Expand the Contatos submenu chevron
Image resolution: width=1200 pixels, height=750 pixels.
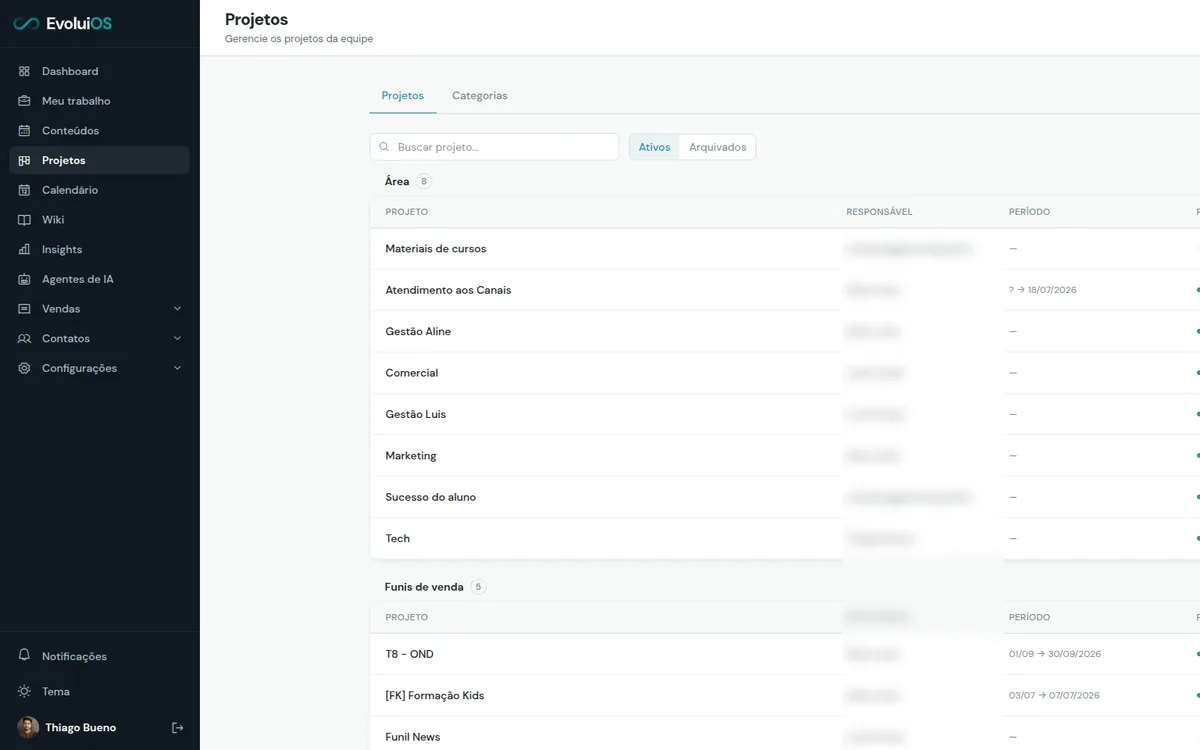pos(177,338)
